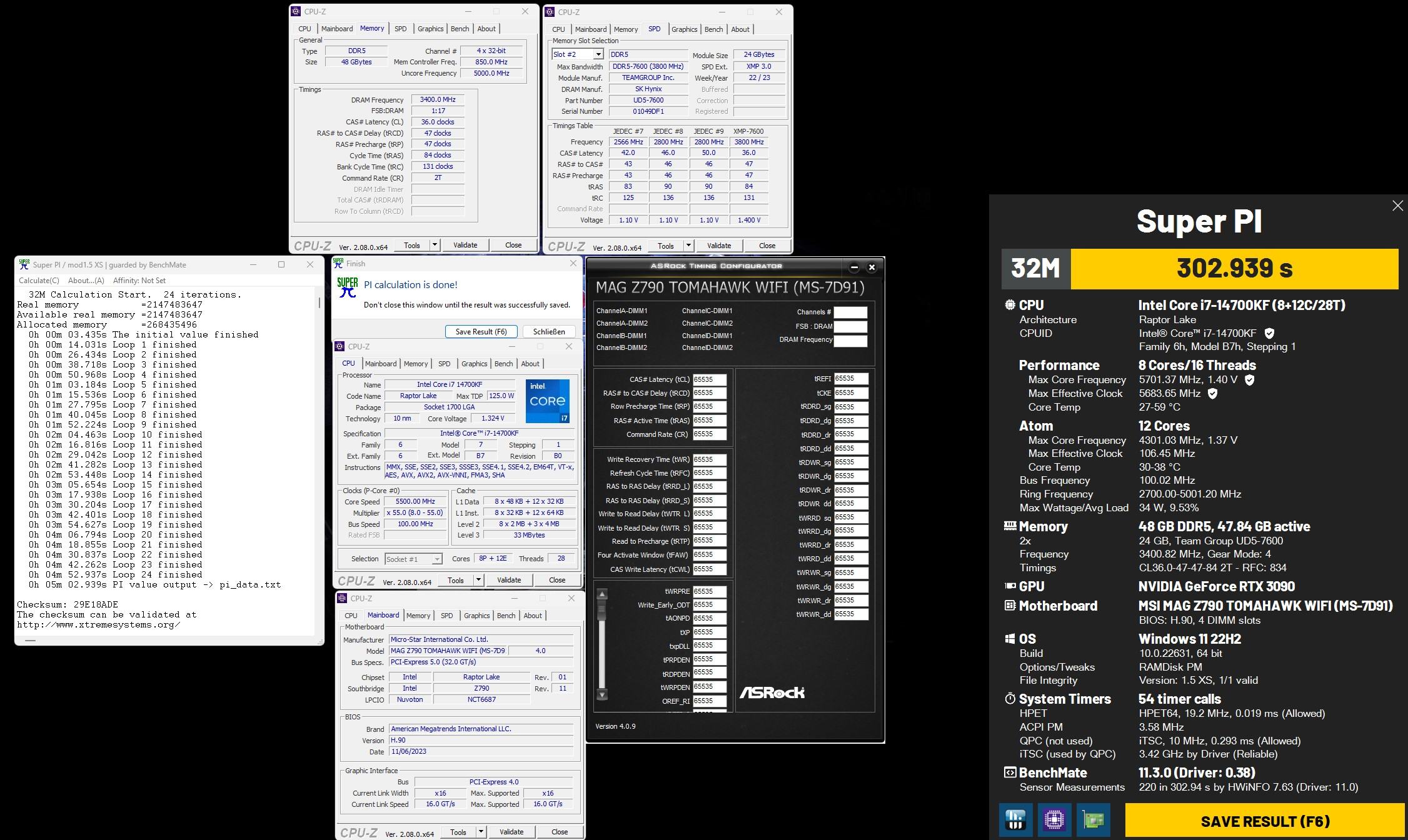Viewport: 1408px width, 840px height.
Task: Click the Core Speed 5500.00 MHz value
Action: [x=415, y=501]
